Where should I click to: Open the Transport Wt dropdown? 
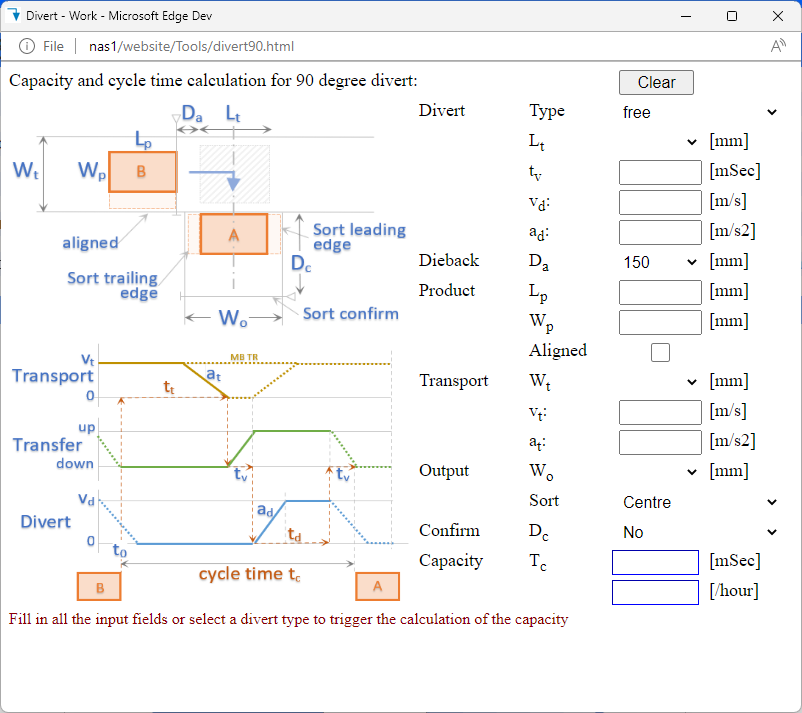660,382
